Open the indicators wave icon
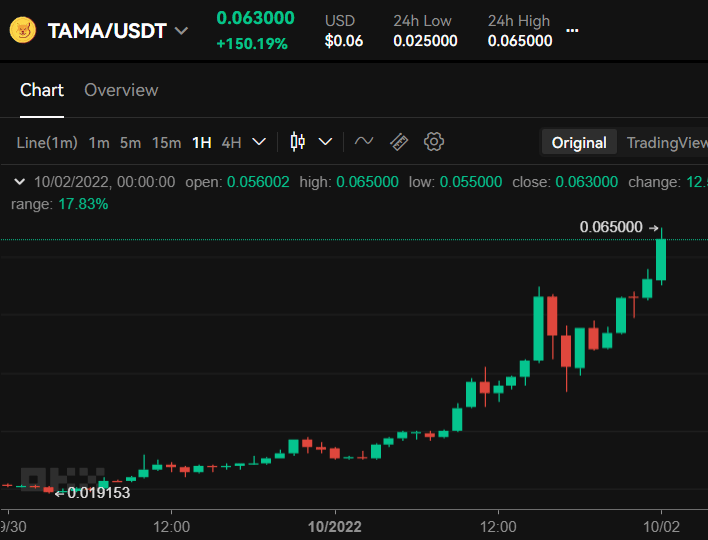Viewport: 708px width, 540px height. click(364, 142)
